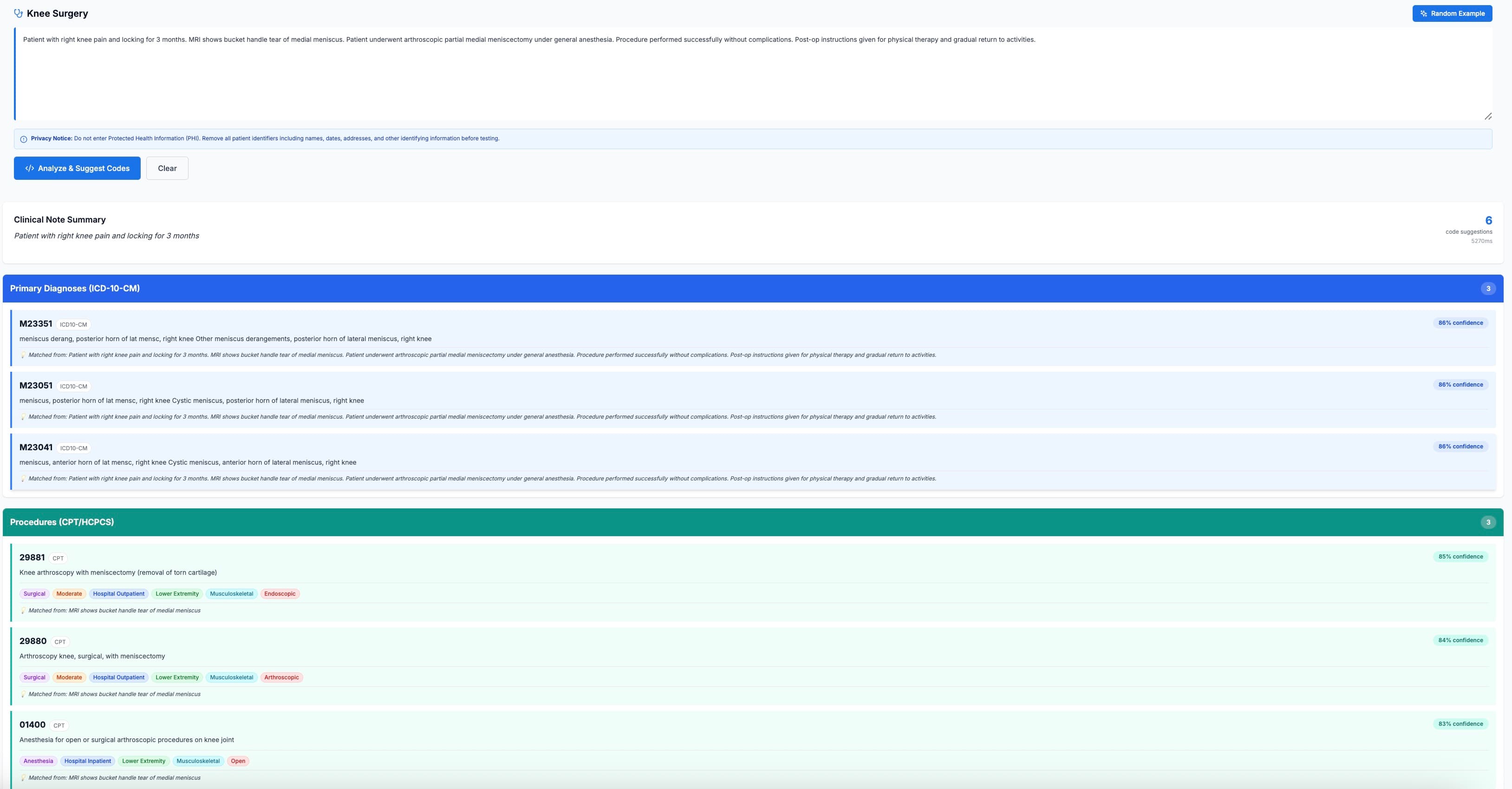
Task: Toggle the Hospital Inpatient tag on code 01400
Action: coord(87,761)
